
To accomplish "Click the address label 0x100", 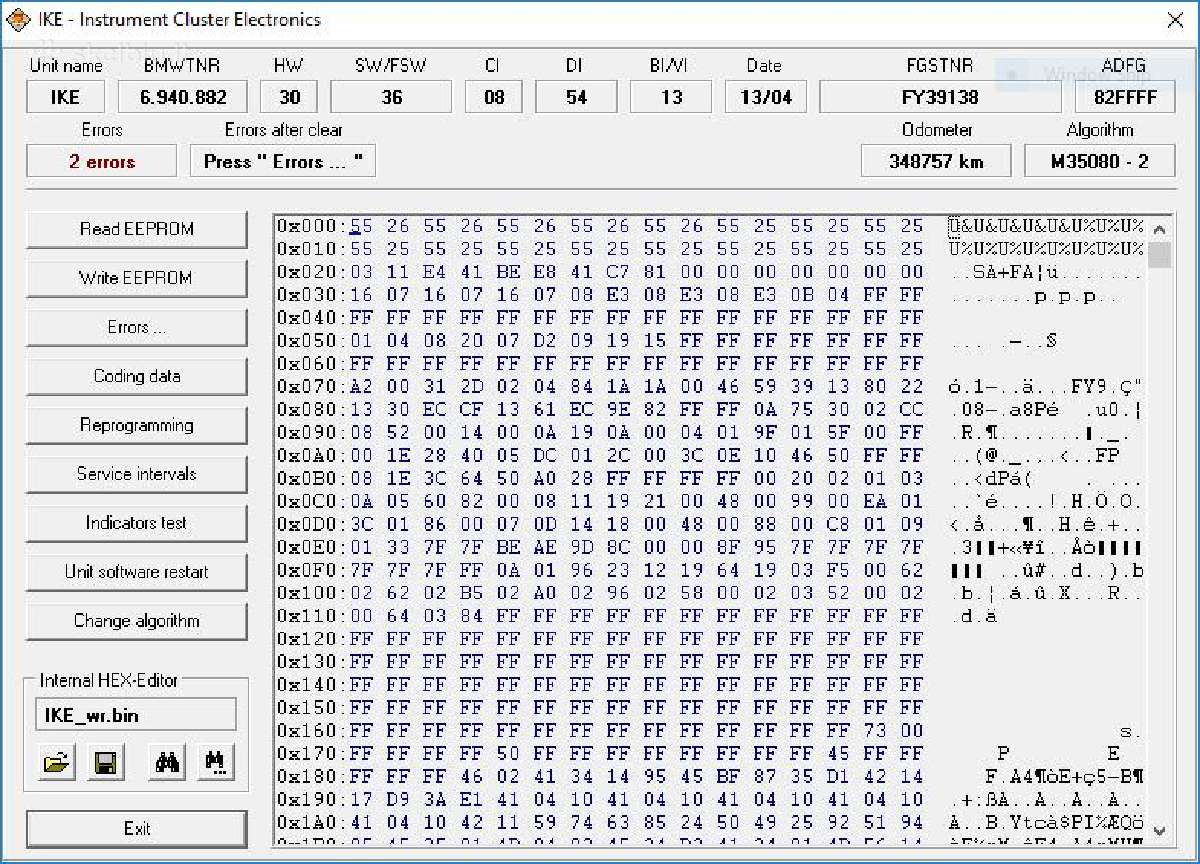I will (311, 593).
